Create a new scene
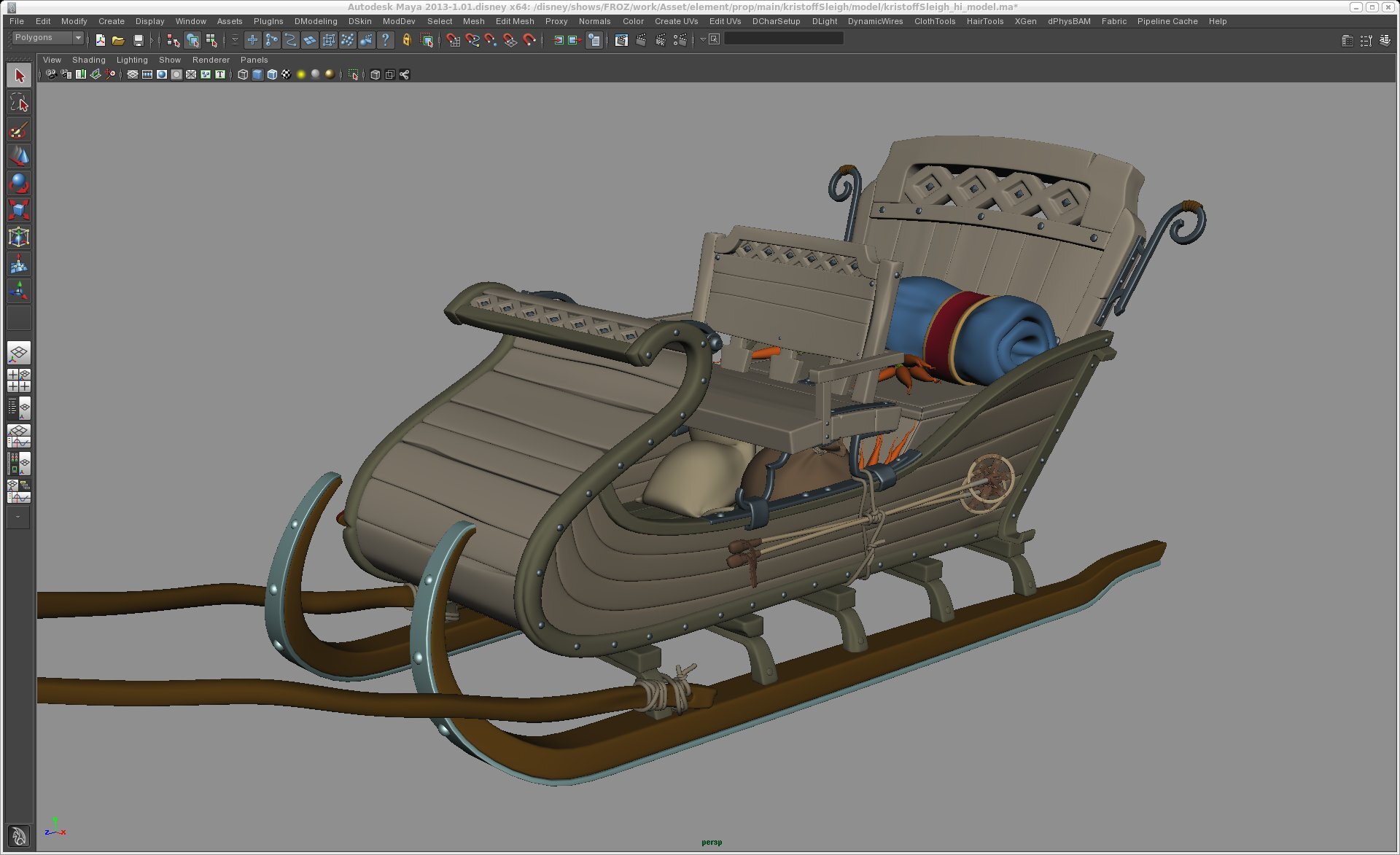 pyautogui.click(x=100, y=41)
